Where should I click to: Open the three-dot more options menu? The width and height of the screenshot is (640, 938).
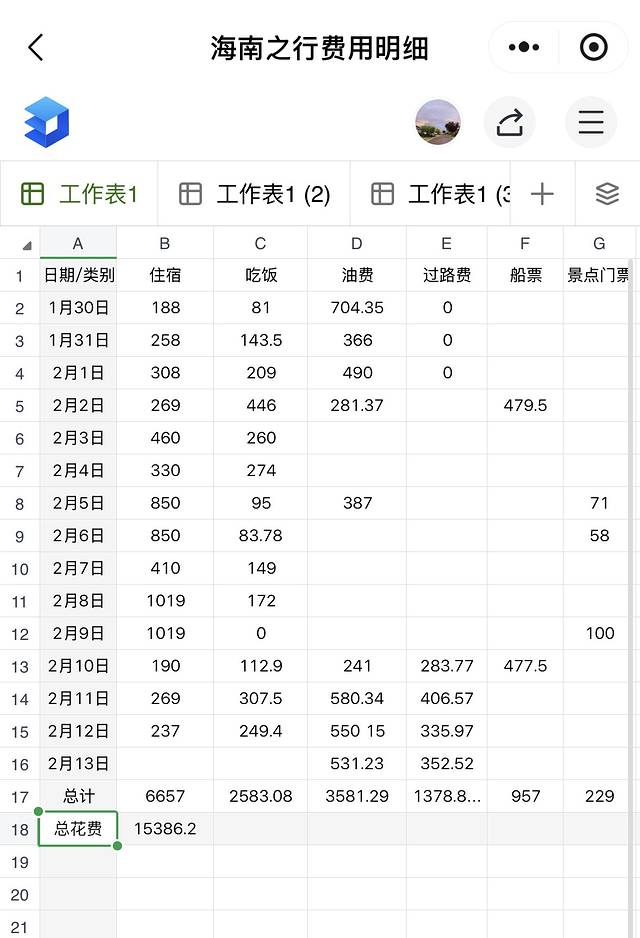(524, 47)
